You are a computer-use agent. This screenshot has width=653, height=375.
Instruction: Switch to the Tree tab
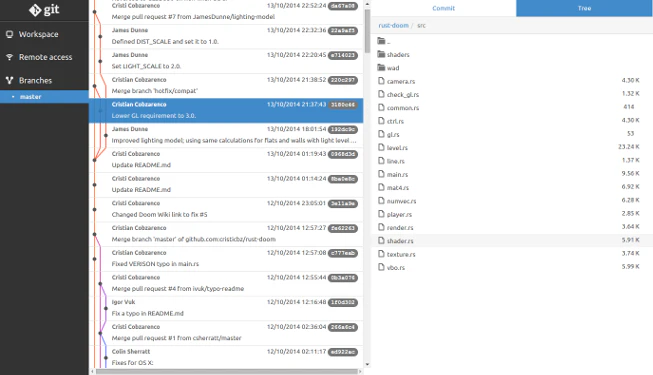584,8
